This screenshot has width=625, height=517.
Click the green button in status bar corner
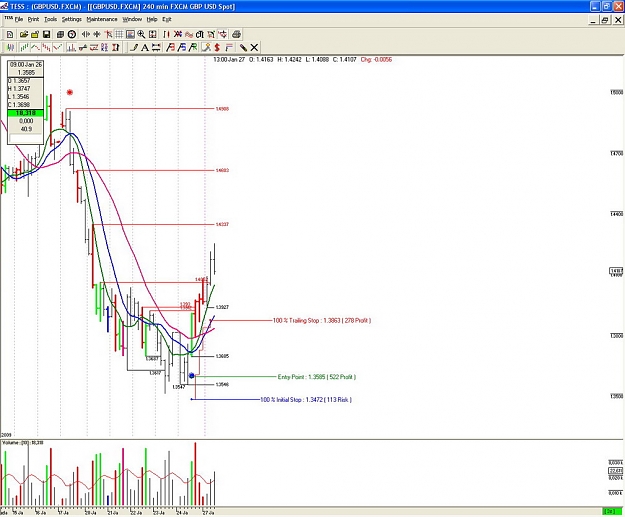[610, 511]
